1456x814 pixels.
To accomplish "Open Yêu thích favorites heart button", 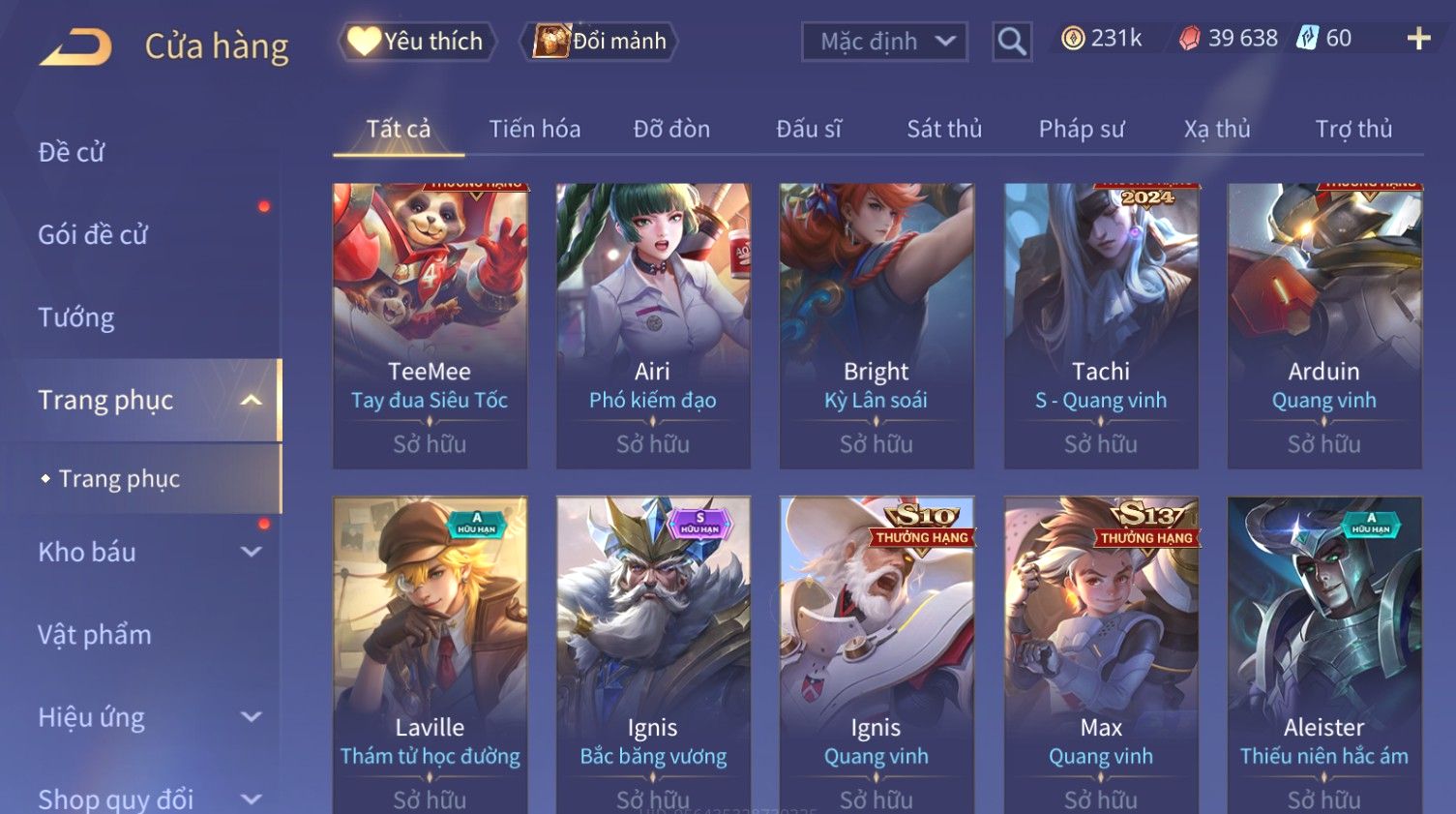I will tap(417, 42).
